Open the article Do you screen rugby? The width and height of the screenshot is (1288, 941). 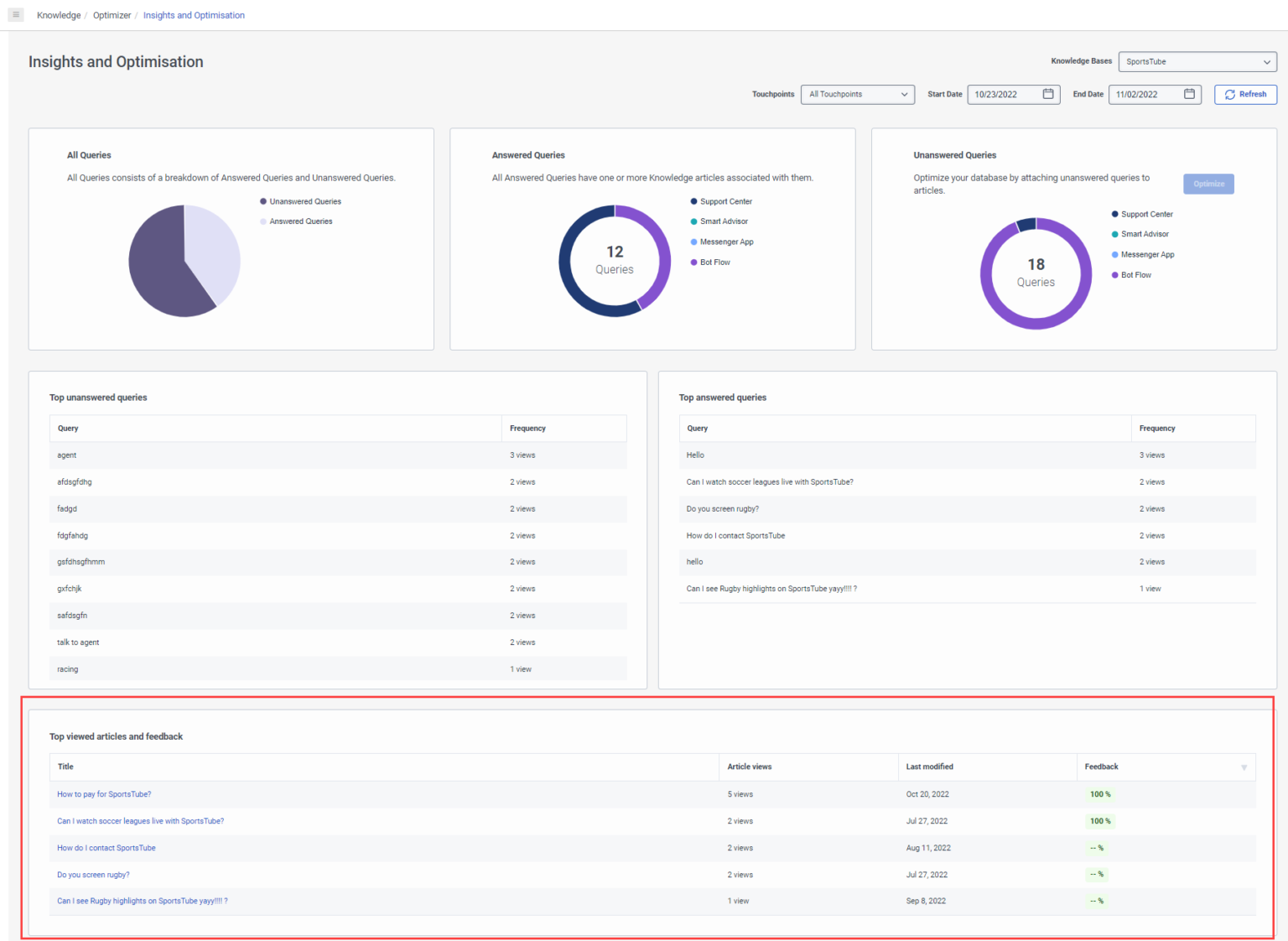pos(93,874)
